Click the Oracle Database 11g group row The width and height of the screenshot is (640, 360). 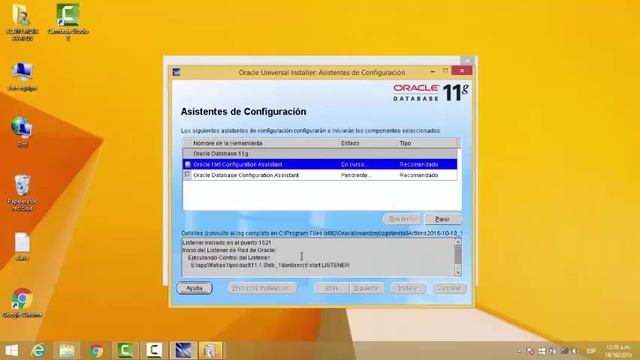coord(320,153)
